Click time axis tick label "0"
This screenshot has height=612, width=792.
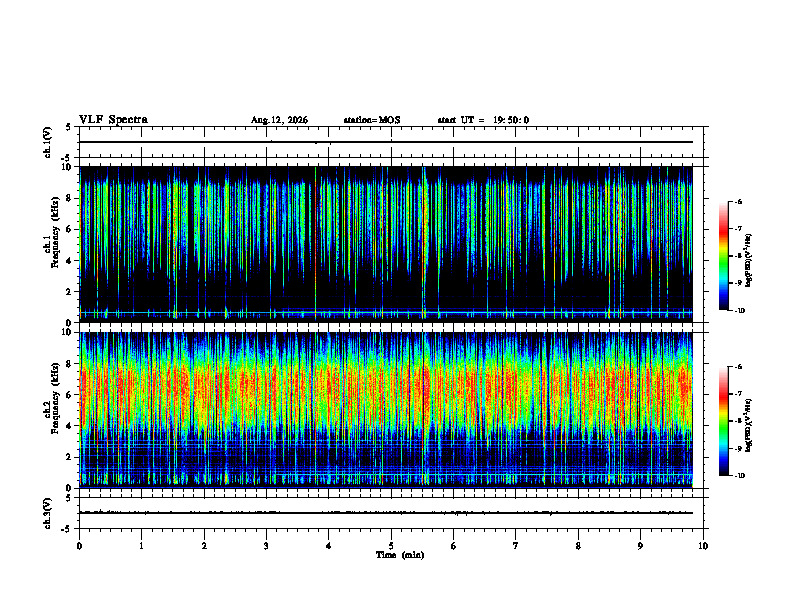tap(79, 545)
